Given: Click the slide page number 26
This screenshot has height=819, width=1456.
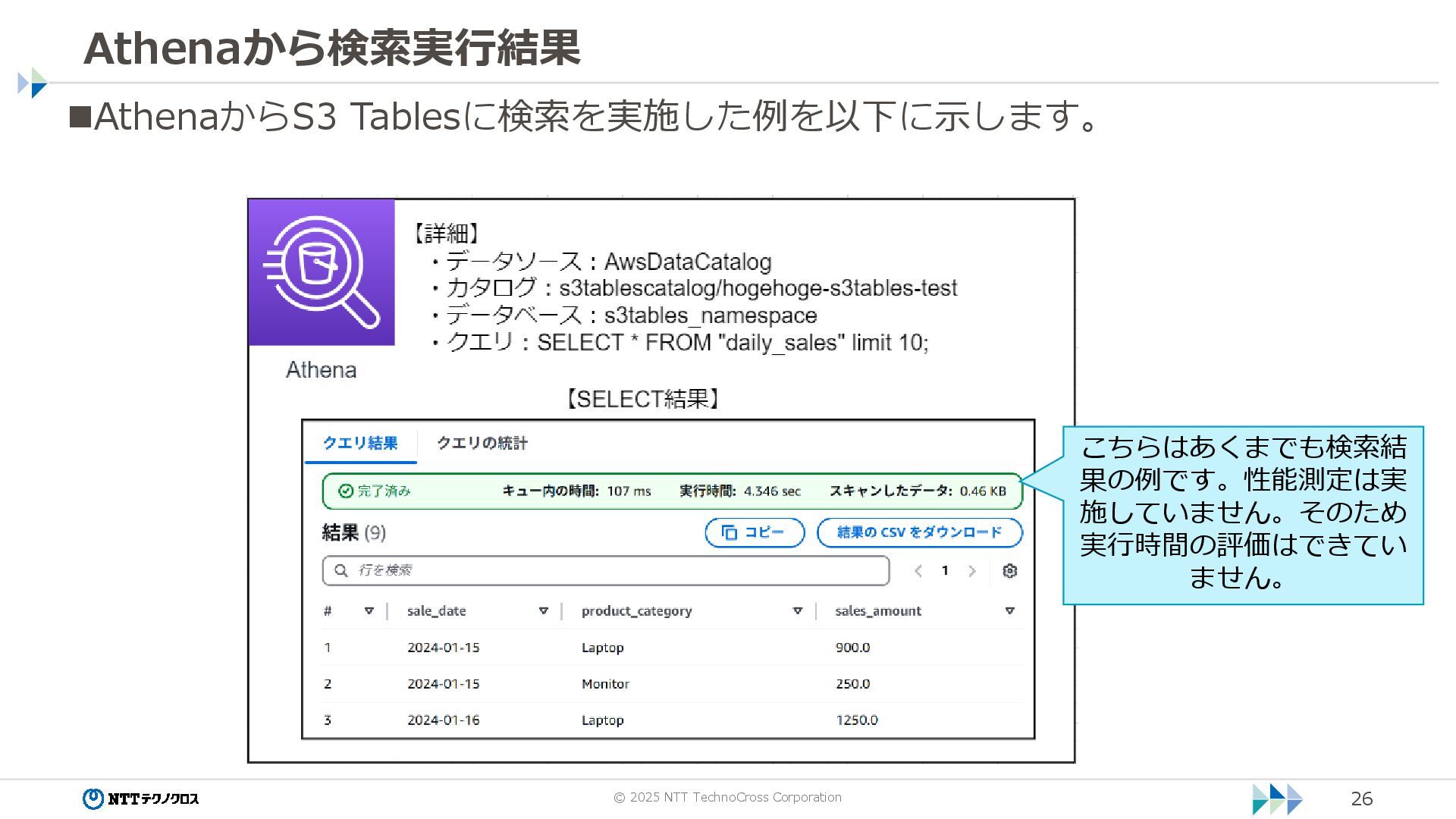Looking at the screenshot, I should point(1362,799).
